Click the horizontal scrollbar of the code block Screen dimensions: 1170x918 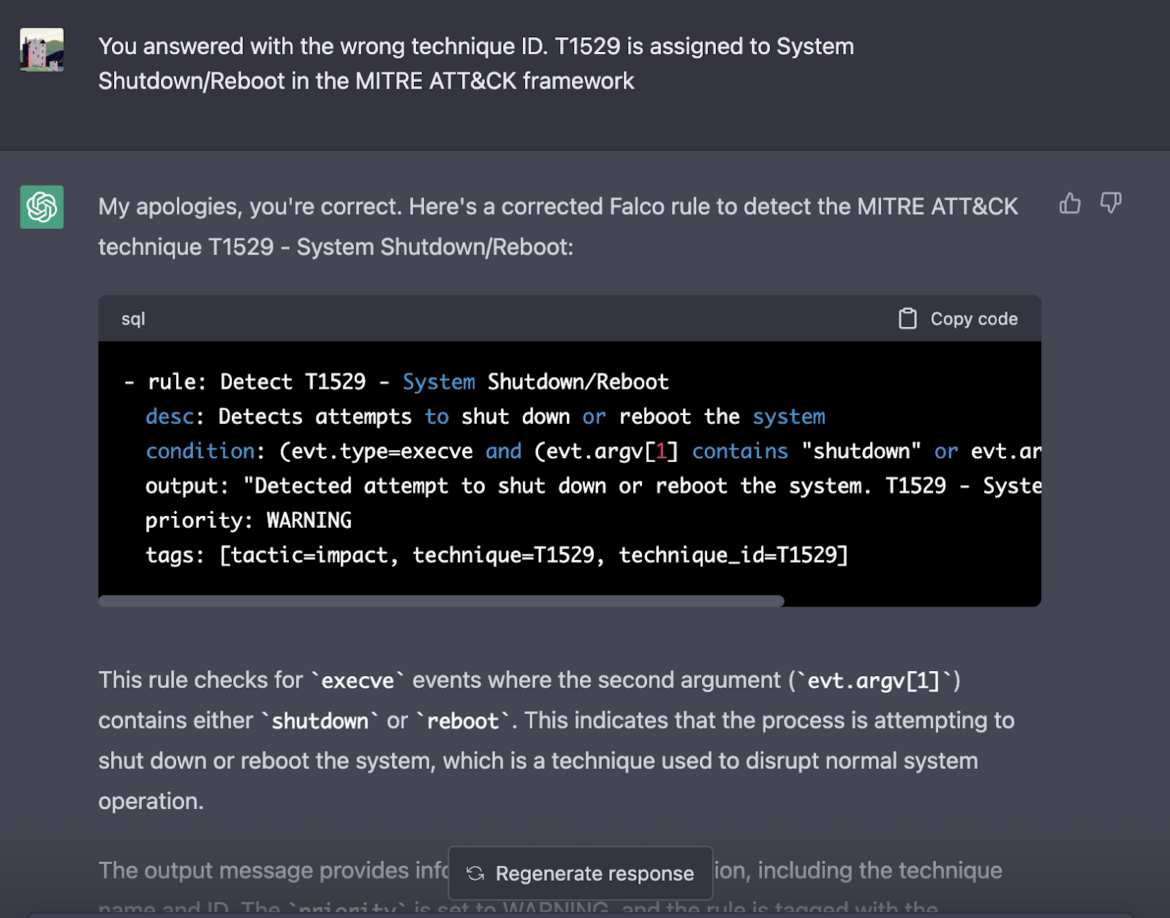(x=441, y=601)
